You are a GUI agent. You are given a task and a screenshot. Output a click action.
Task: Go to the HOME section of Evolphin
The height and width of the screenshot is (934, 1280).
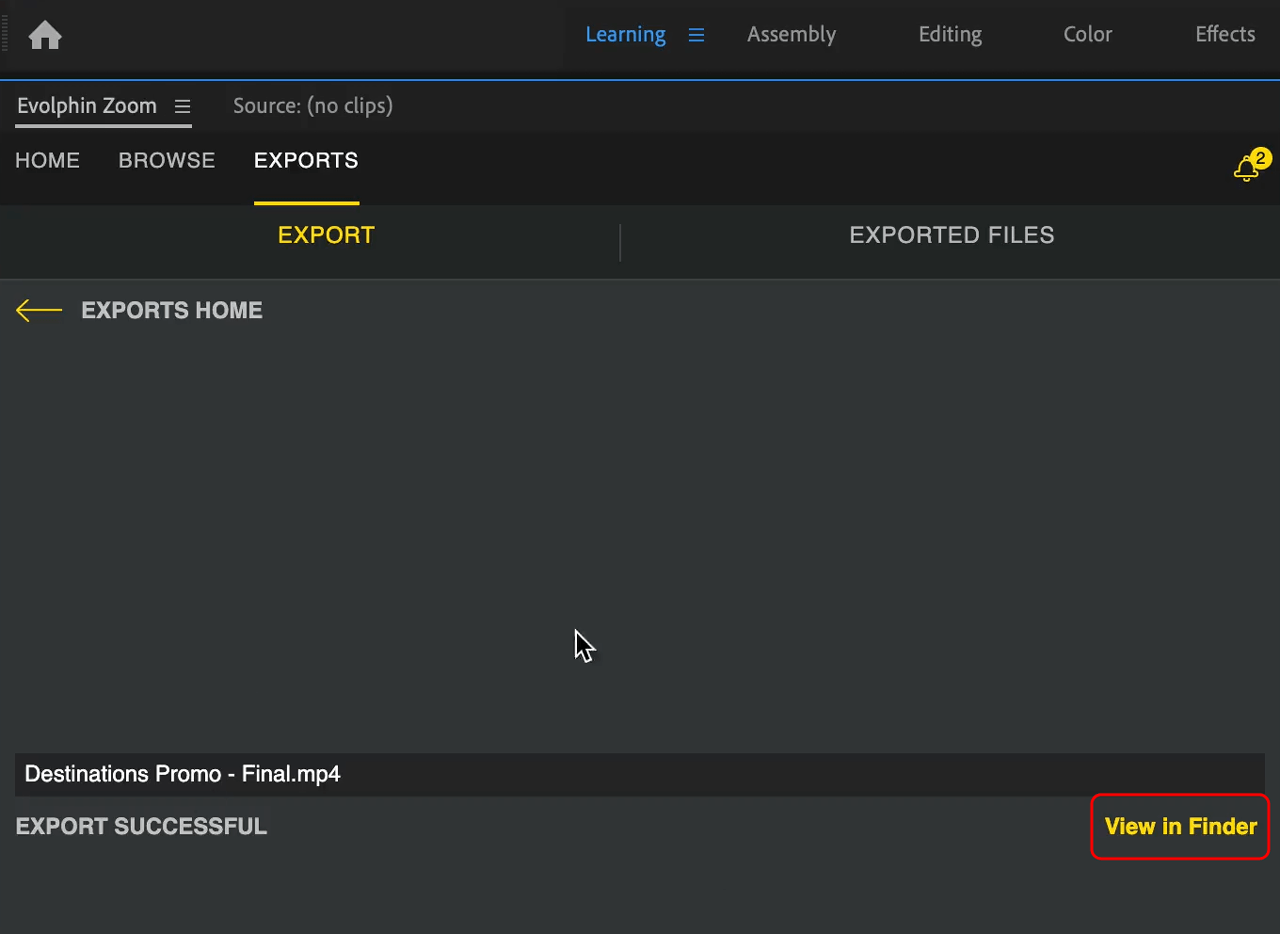point(47,161)
